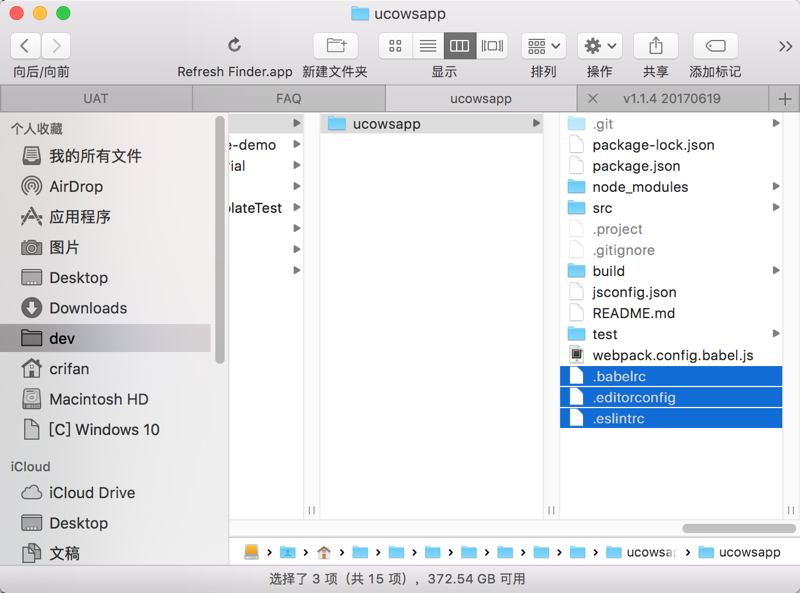800x593 pixels.
Task: Open Macintosh HD in the sidebar
Action: click(x=106, y=399)
